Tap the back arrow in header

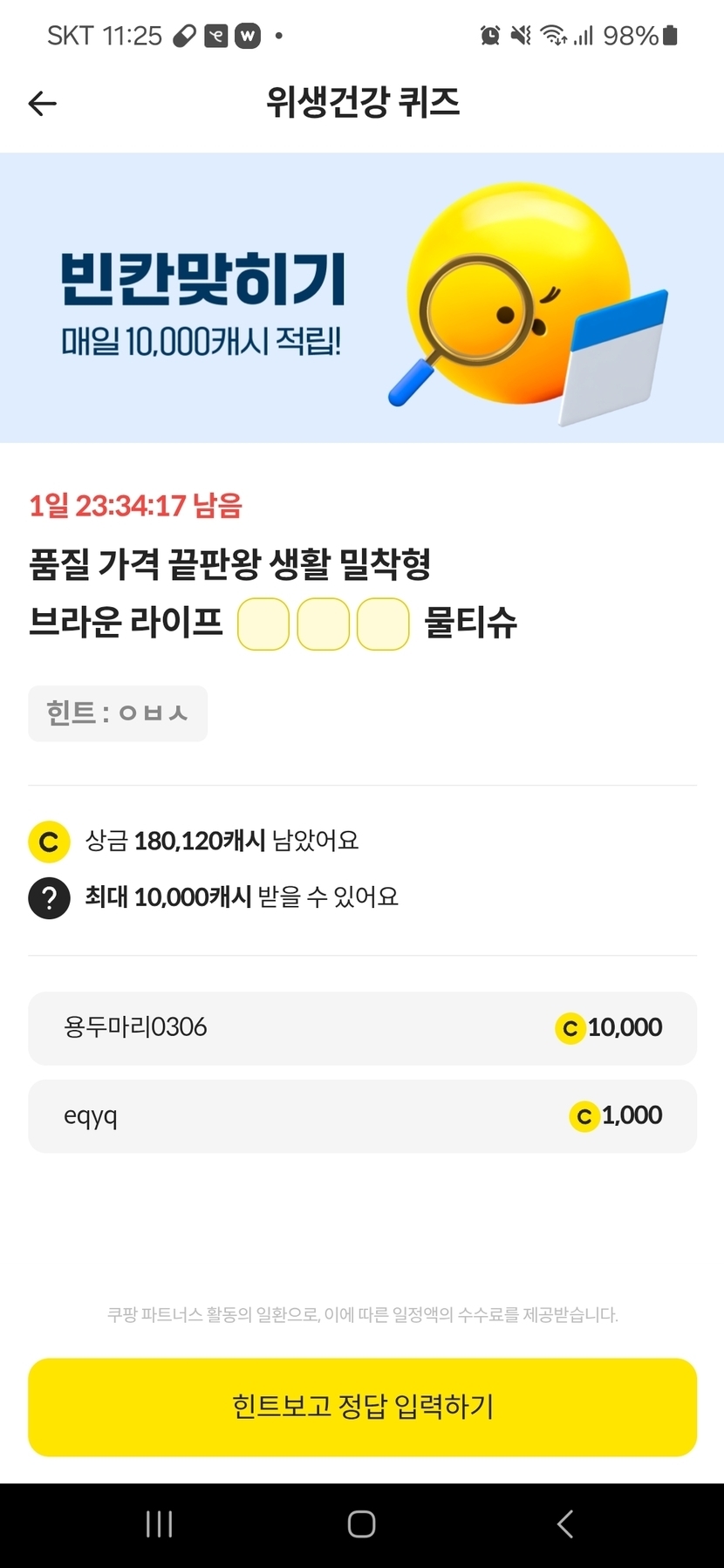click(x=42, y=104)
